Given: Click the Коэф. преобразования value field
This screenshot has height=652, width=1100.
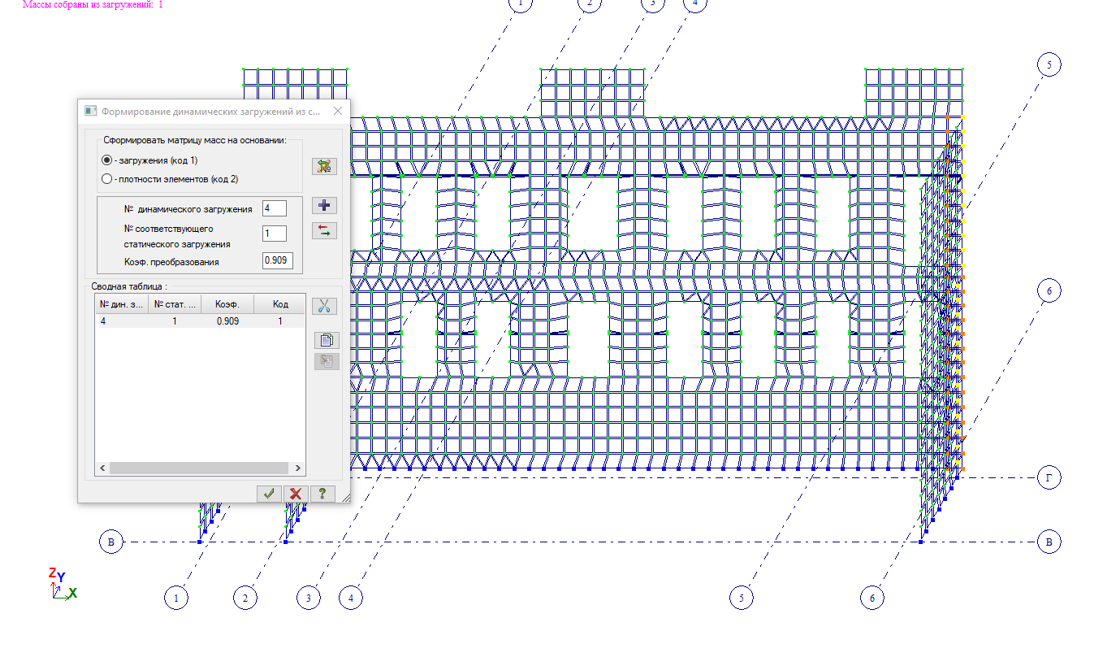Looking at the screenshot, I should [277, 260].
